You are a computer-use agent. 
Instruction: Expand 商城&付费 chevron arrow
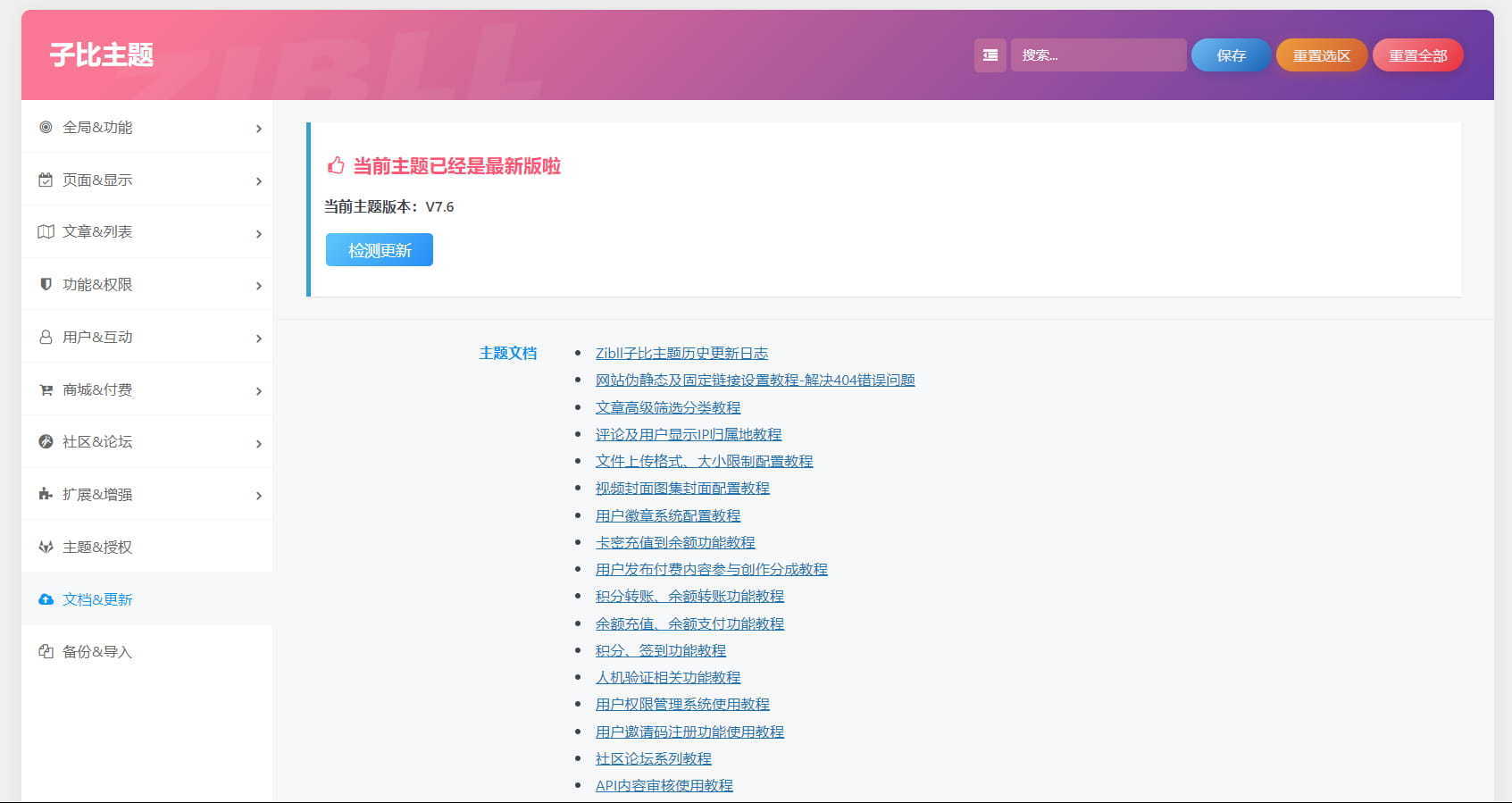pyautogui.click(x=259, y=391)
